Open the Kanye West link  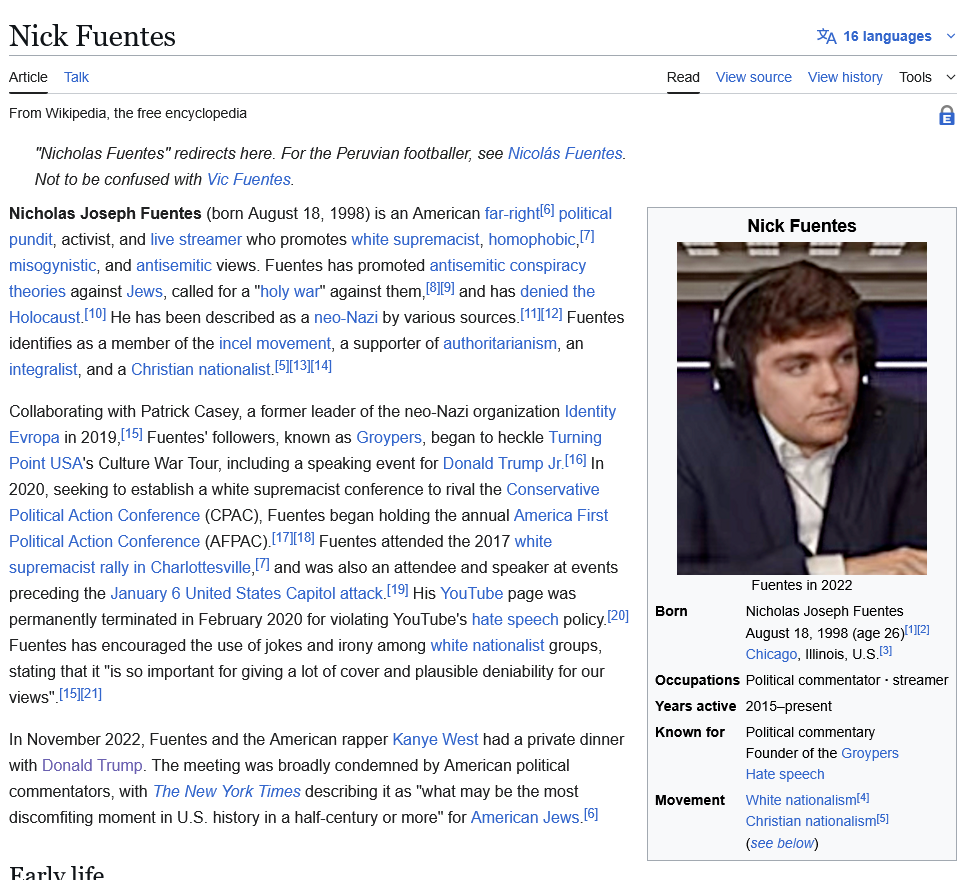point(436,740)
